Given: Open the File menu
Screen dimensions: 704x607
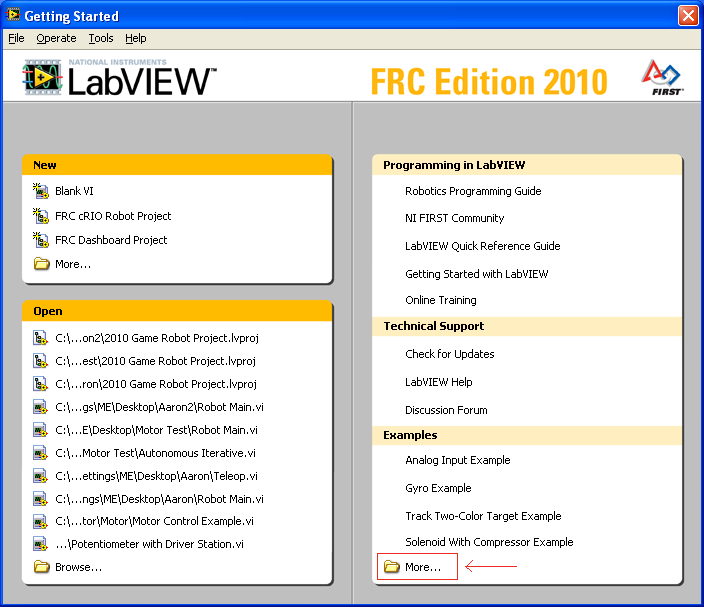Looking at the screenshot, I should pyautogui.click(x=16, y=38).
